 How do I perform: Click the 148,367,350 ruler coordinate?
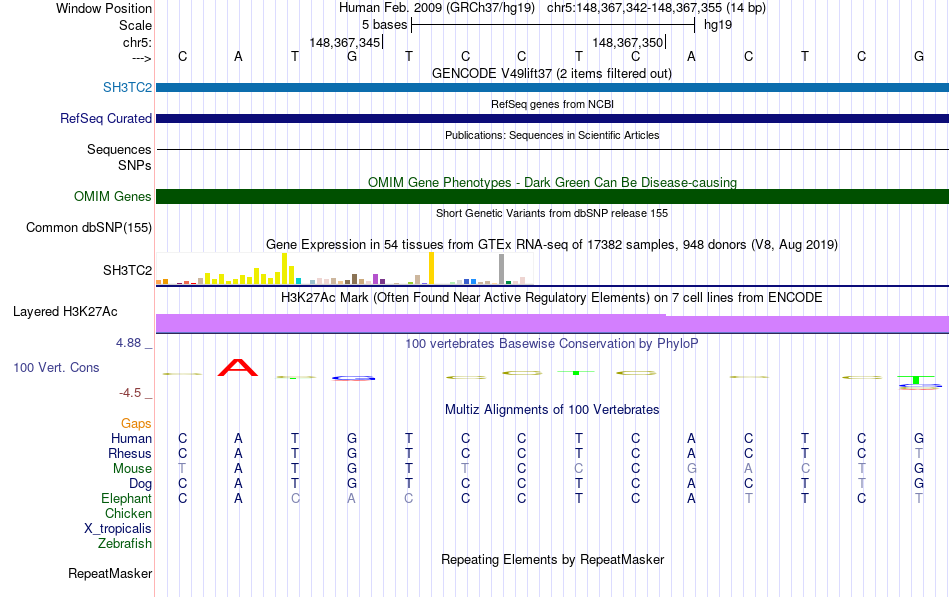coord(628,42)
